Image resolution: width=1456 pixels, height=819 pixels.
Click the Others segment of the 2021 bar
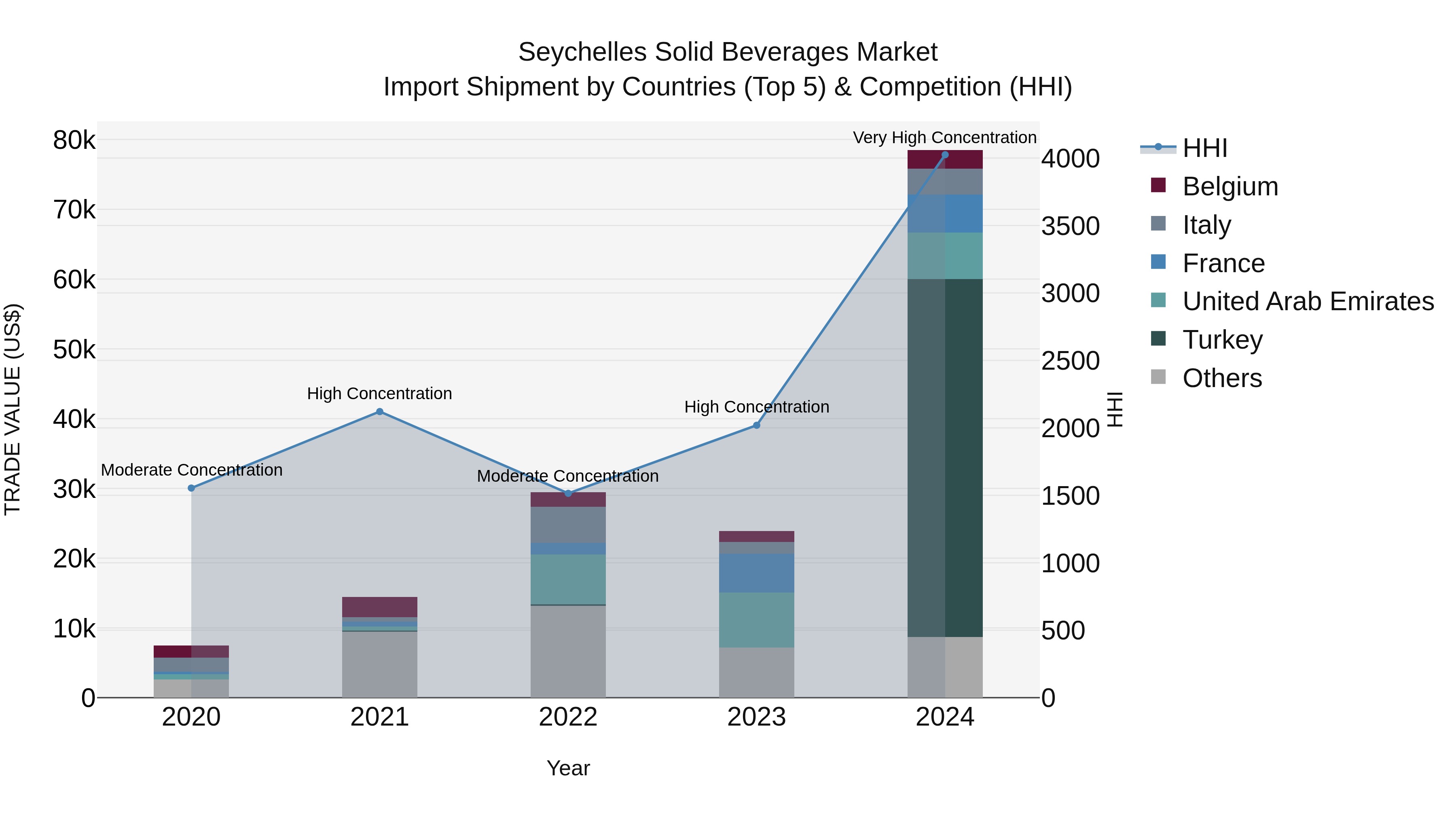(x=380, y=665)
